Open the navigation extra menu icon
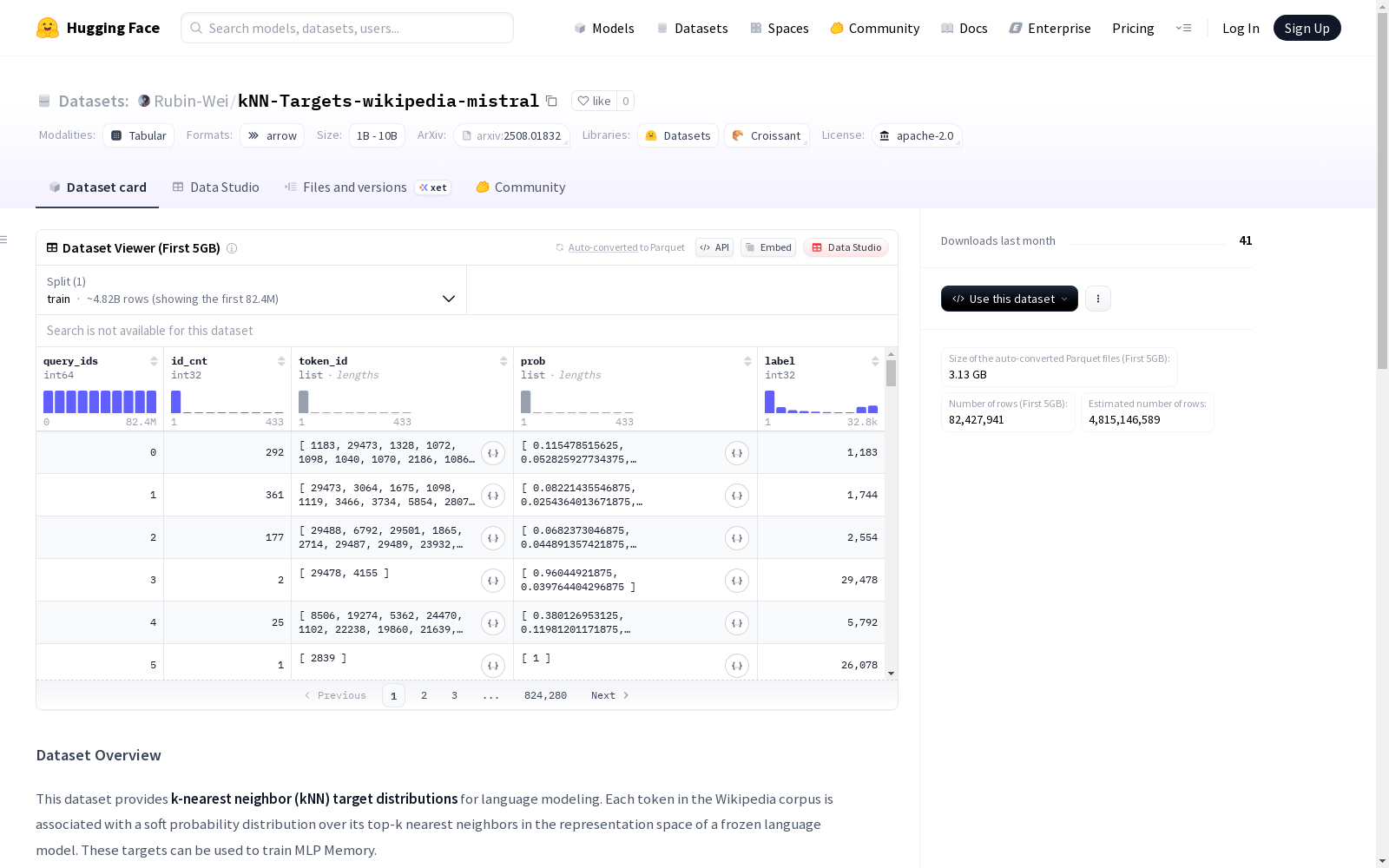Image resolution: width=1389 pixels, height=868 pixels. point(1183,28)
